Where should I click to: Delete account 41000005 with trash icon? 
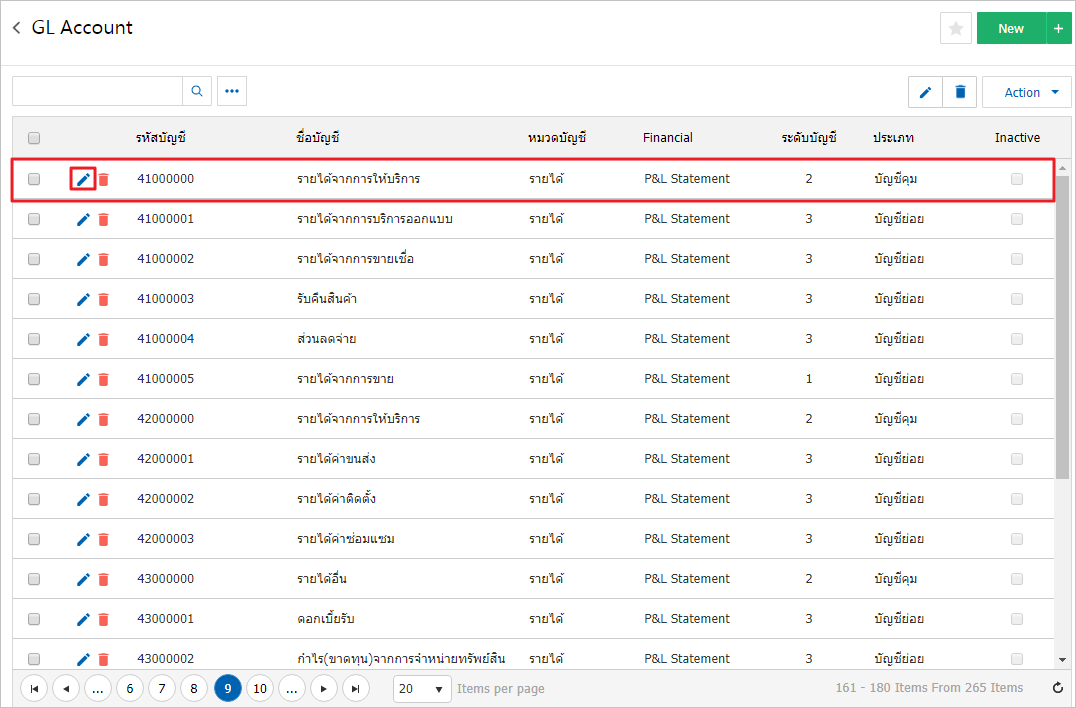[x=104, y=379]
